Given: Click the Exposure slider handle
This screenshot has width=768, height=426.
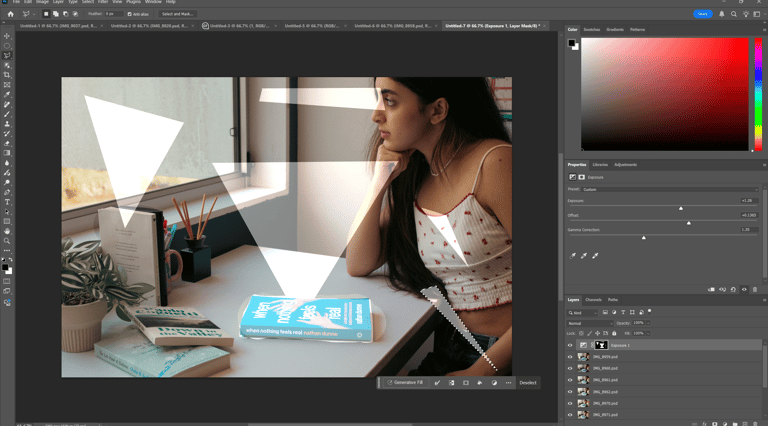Looking at the screenshot, I should click(681, 208).
